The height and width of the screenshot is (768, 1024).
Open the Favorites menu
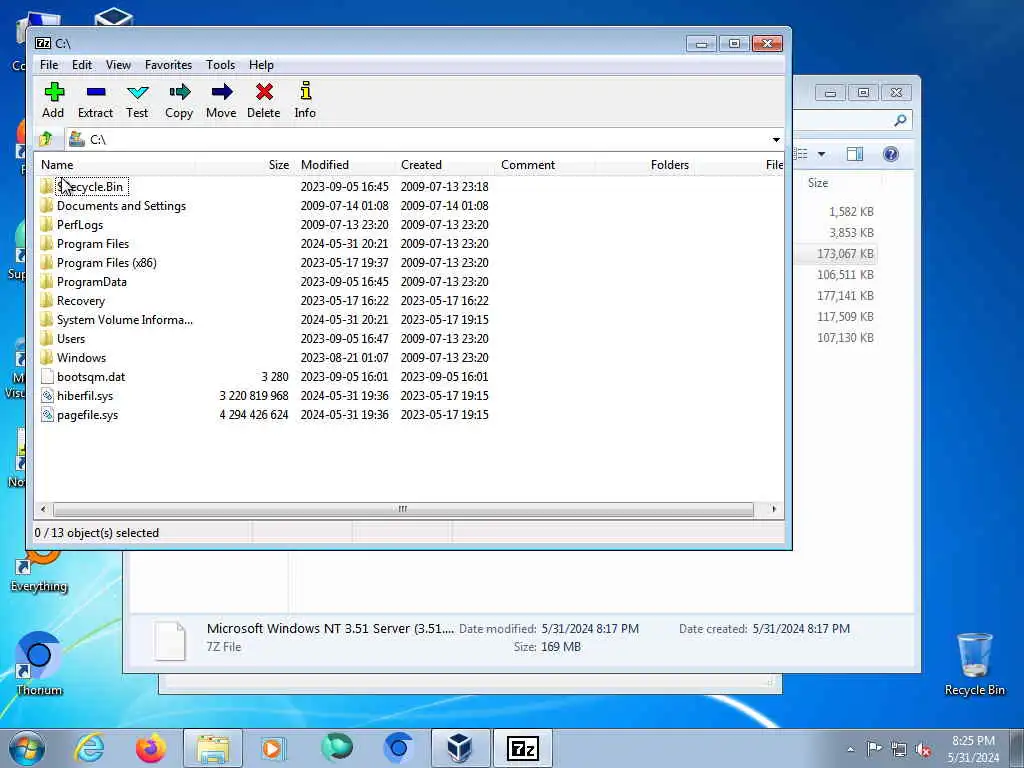click(168, 65)
